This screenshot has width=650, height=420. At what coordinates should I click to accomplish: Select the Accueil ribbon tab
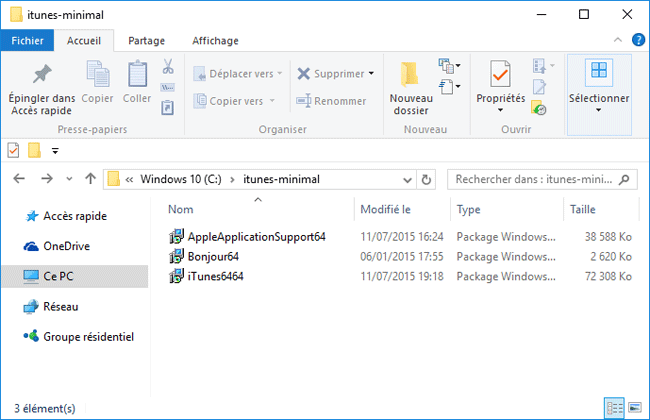click(84, 40)
